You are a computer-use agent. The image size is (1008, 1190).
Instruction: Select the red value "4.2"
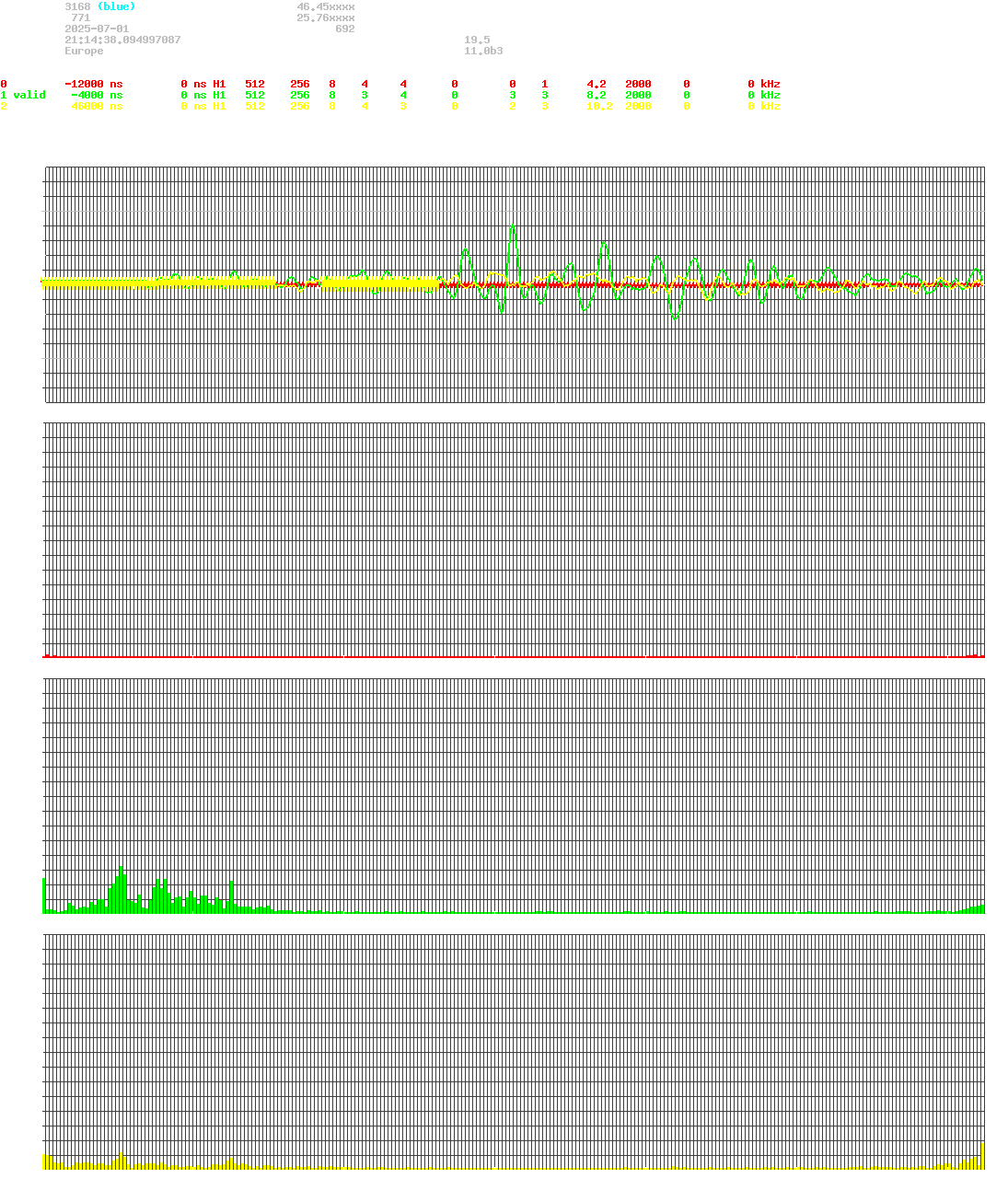tap(597, 85)
